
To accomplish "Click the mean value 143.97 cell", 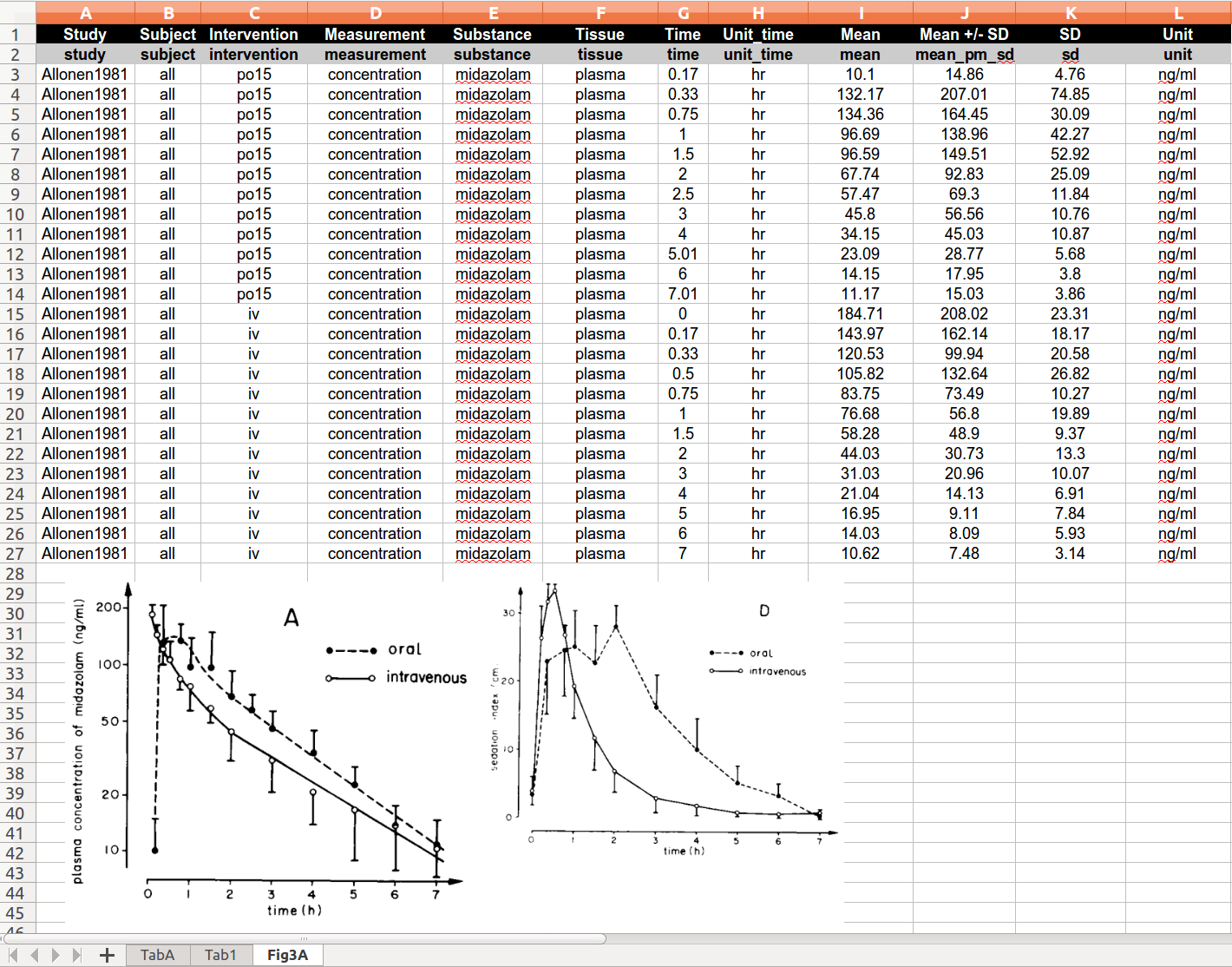I will 861,334.
